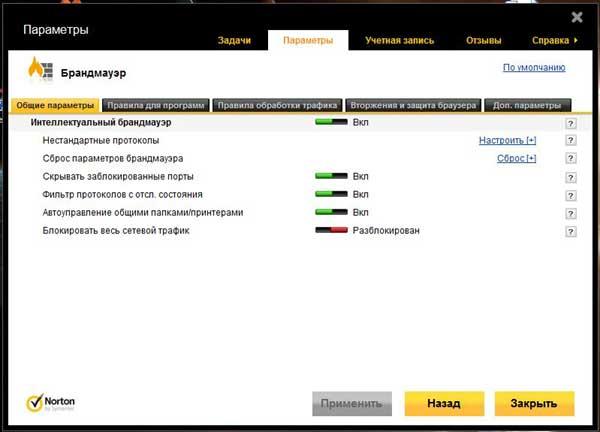Click the Блокировать весь сетевой трафик label
The image size is (600, 432).
pos(116,230)
